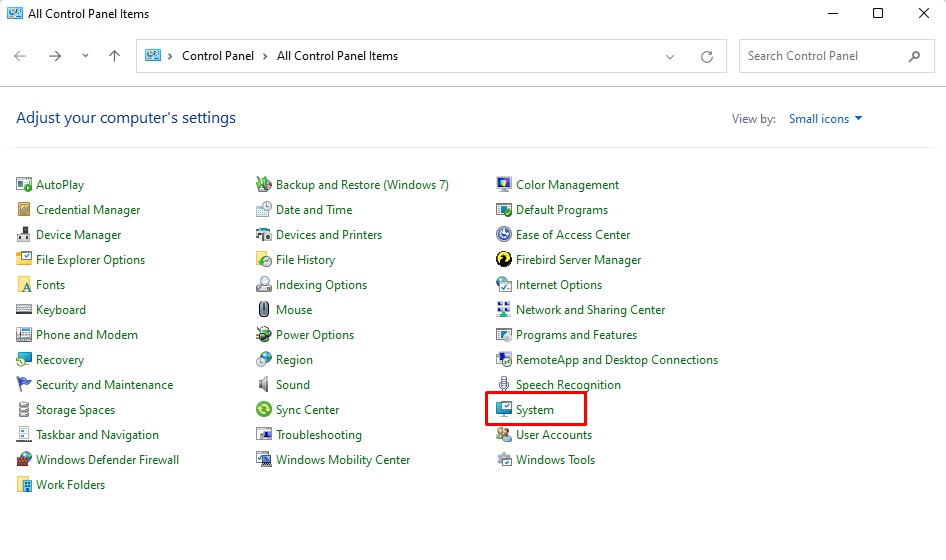
Task: Open the Ease of Access Center link
Action: coord(573,235)
